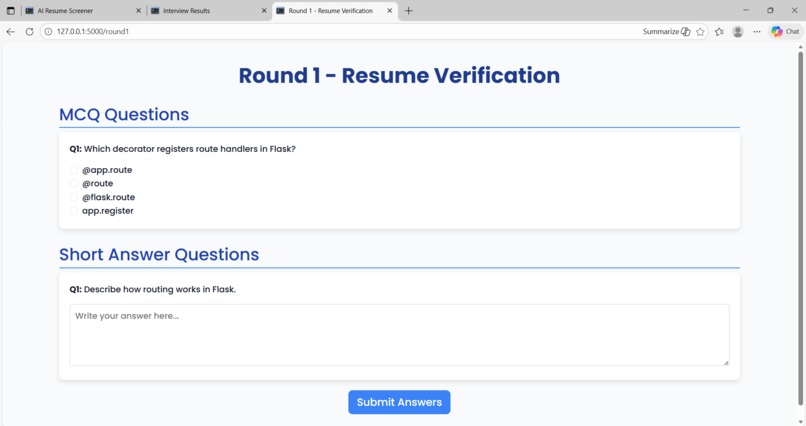Click the MCQ Questions heading

point(124,115)
